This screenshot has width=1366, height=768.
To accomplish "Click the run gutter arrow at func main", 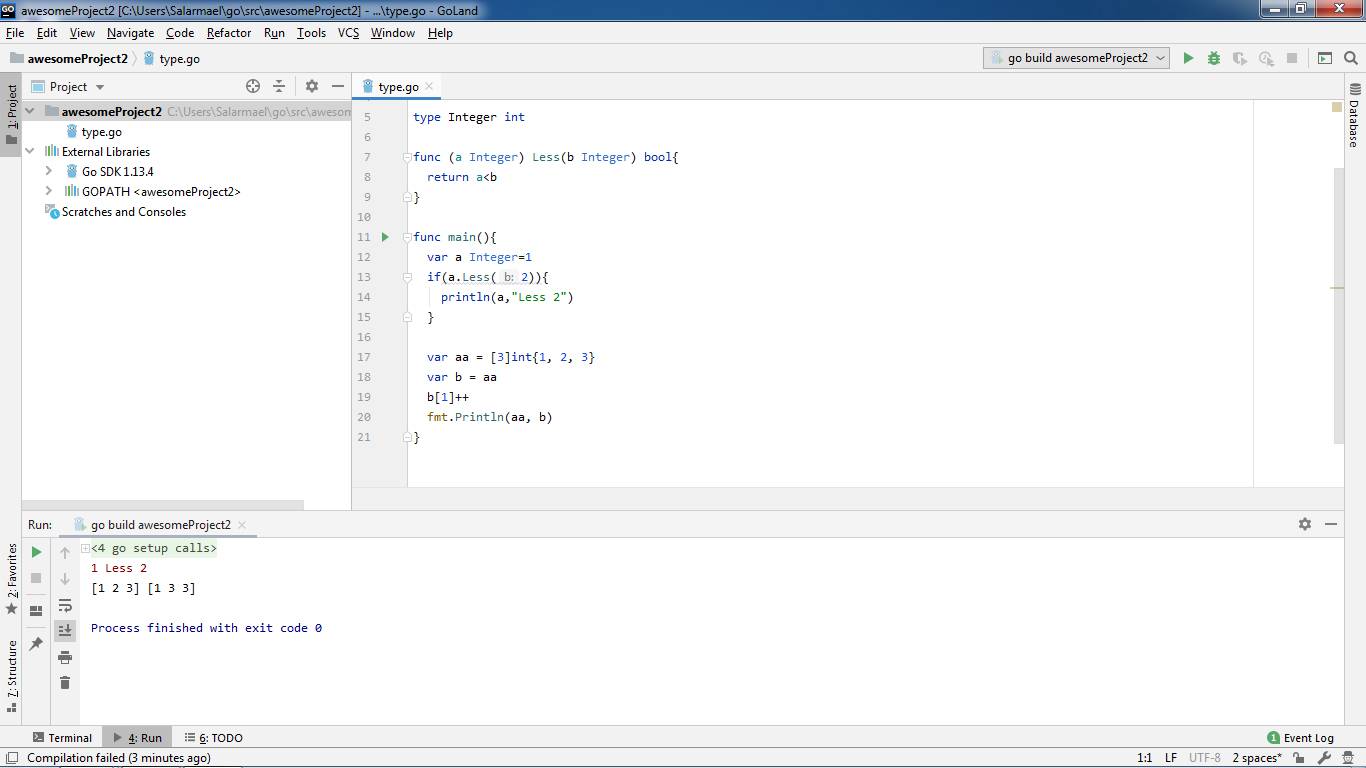I will pos(385,237).
